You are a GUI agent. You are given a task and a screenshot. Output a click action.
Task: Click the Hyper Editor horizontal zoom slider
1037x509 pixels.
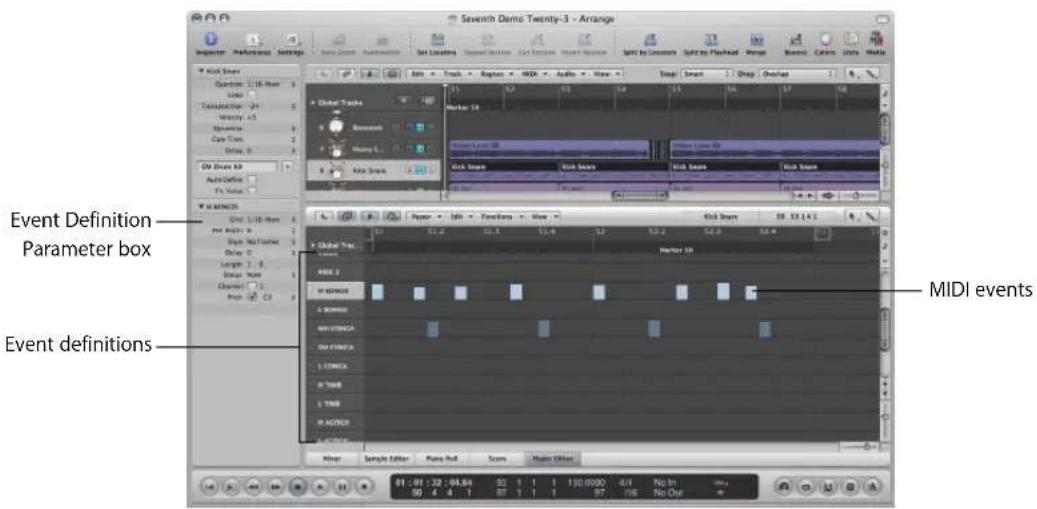(858, 448)
